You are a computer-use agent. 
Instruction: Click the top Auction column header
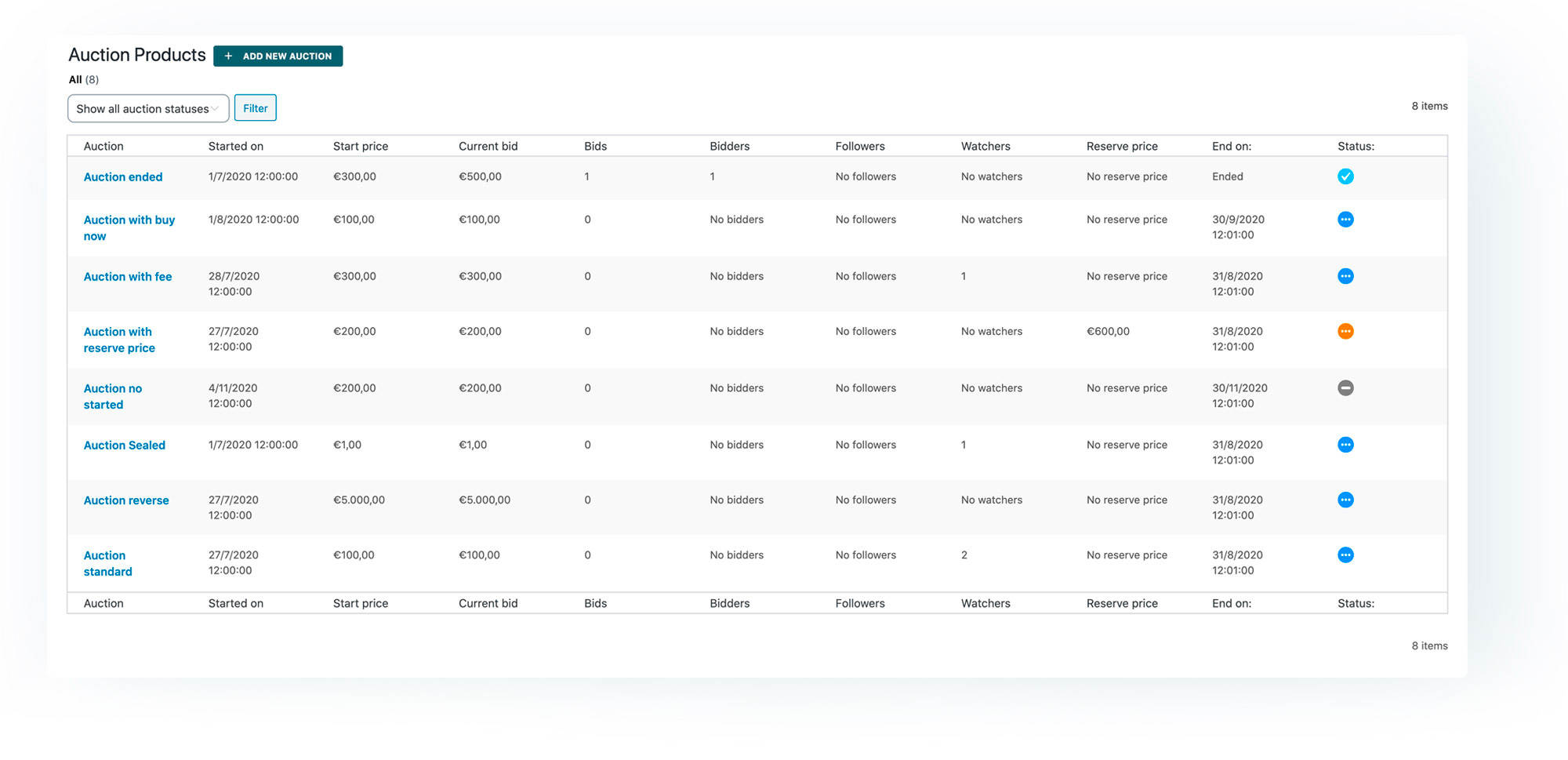[x=103, y=146]
